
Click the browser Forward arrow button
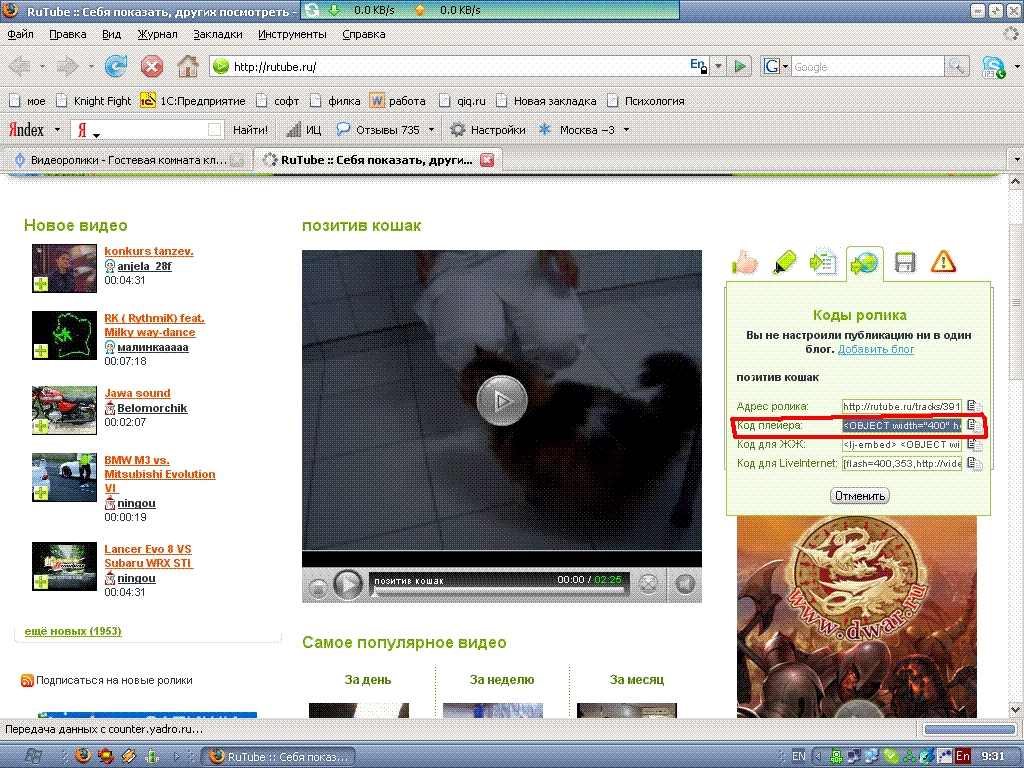67,66
